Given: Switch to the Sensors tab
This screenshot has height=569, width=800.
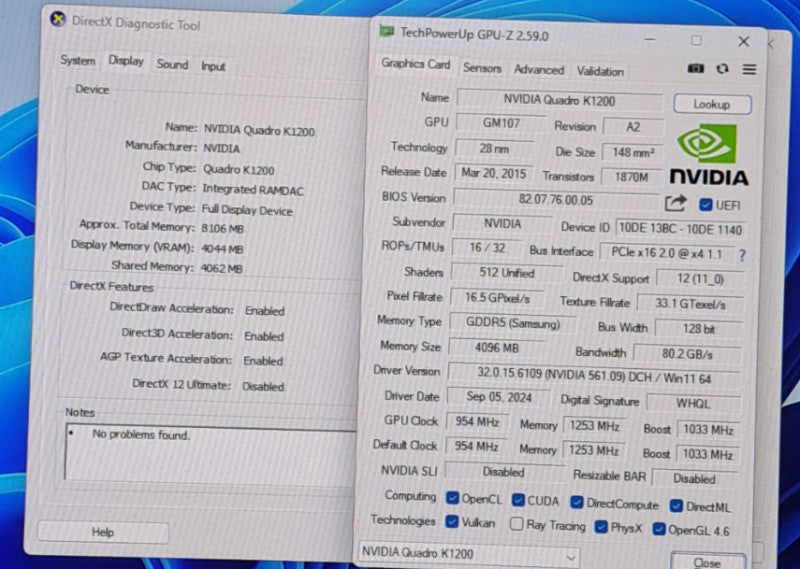Looking at the screenshot, I should click(x=482, y=68).
